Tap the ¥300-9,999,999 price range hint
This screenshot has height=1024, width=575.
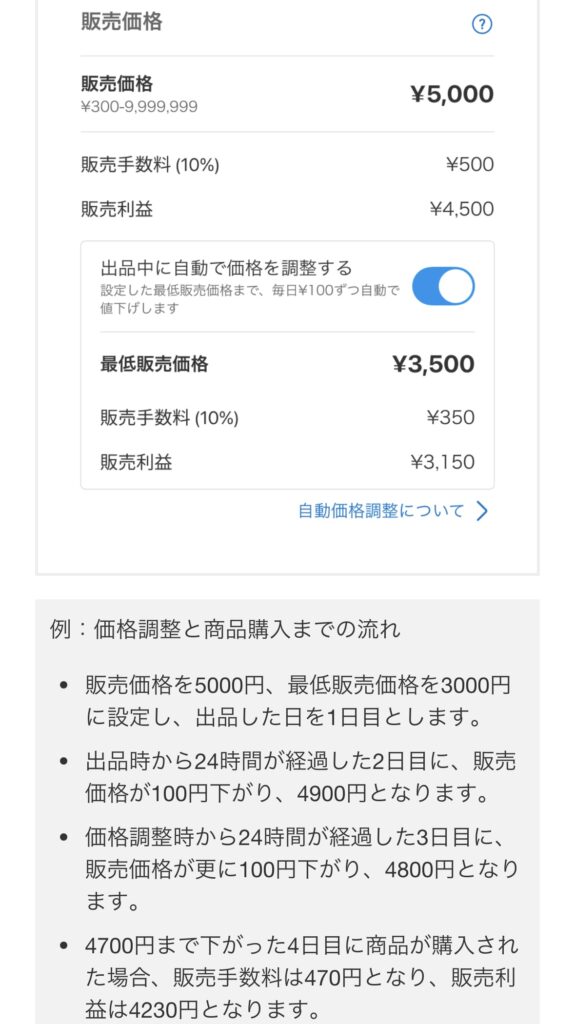(x=139, y=106)
